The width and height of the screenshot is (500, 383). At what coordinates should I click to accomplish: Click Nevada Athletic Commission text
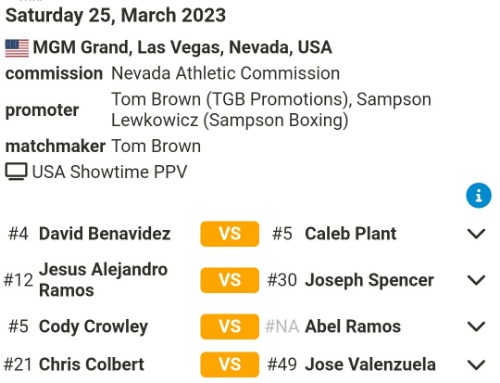pyautogui.click(x=226, y=73)
